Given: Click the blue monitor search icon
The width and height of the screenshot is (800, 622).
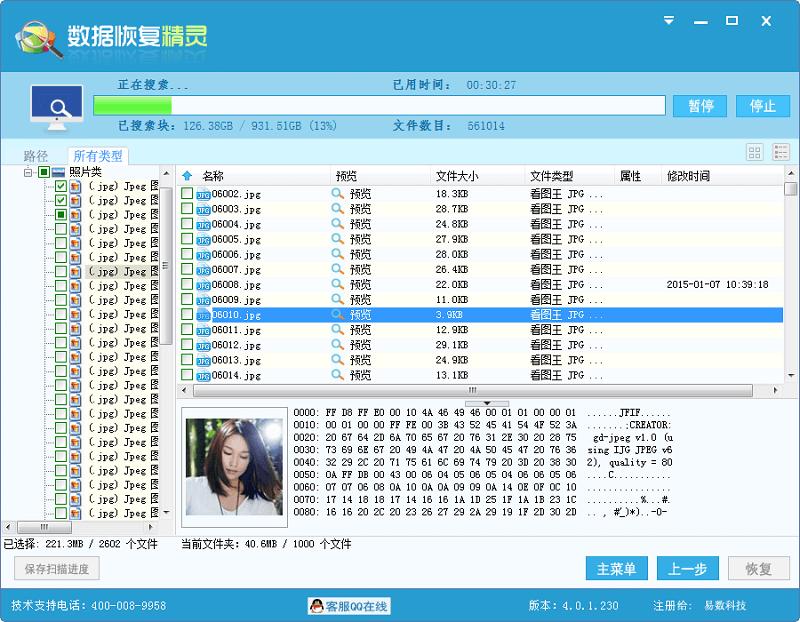Looking at the screenshot, I should (x=57, y=101).
